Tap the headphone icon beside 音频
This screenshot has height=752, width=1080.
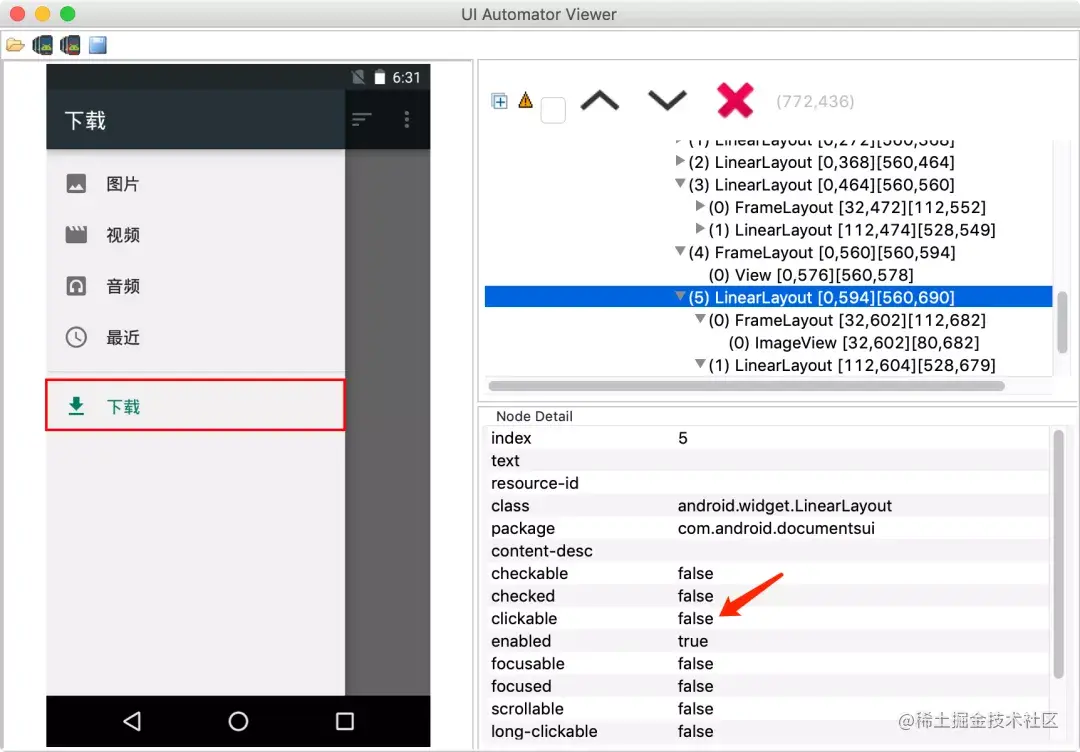[x=76, y=286]
